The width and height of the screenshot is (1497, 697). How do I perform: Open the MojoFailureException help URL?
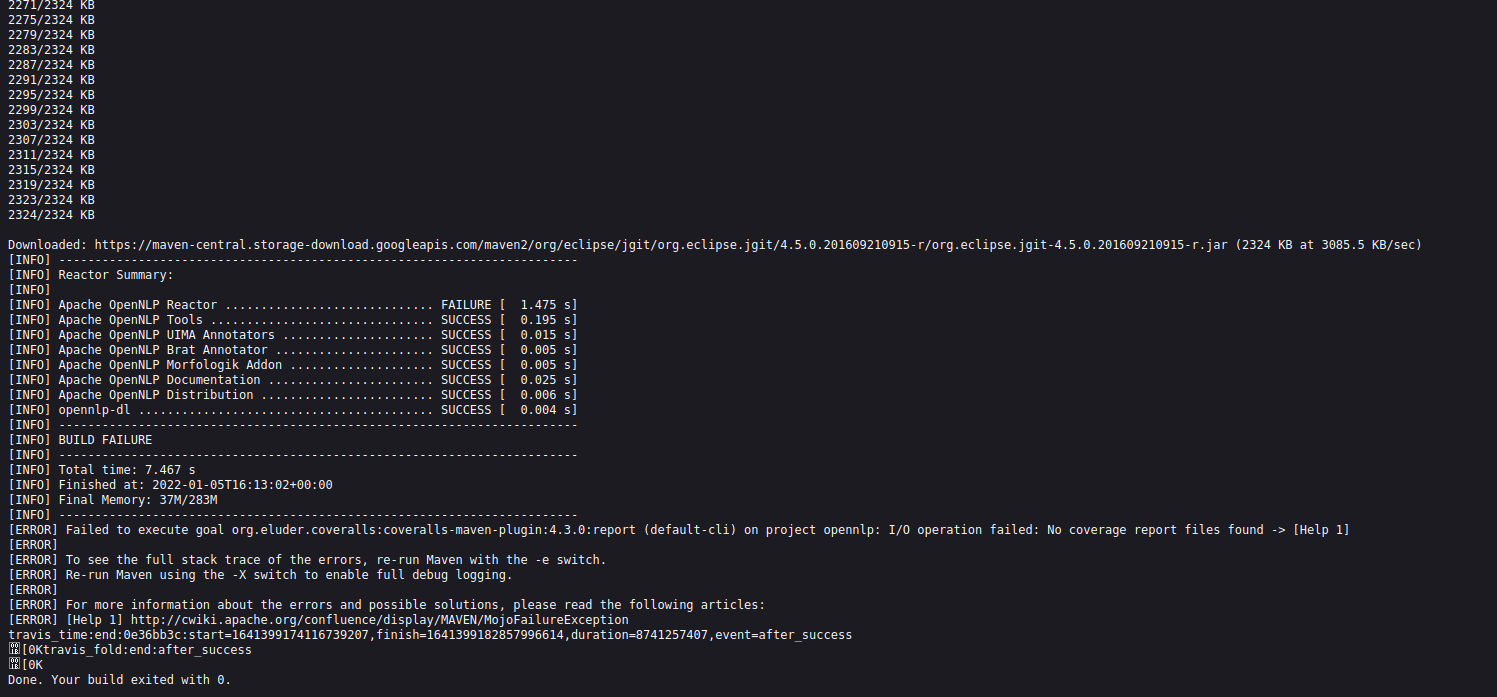click(x=379, y=620)
